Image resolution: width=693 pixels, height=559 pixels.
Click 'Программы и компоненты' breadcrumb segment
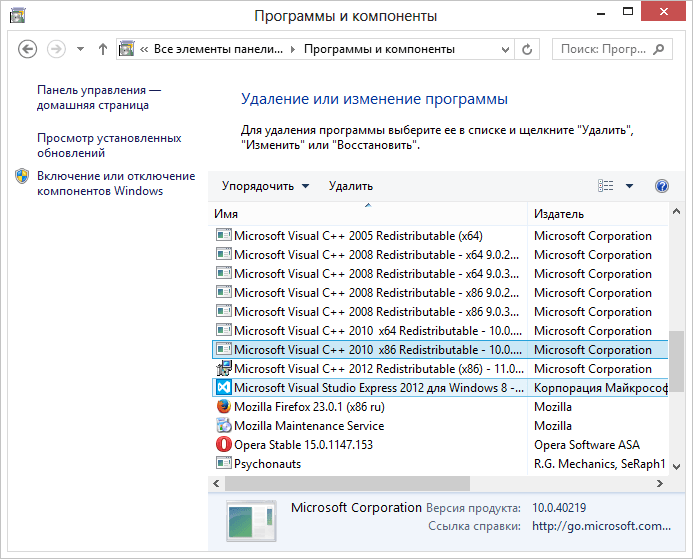[x=379, y=49]
